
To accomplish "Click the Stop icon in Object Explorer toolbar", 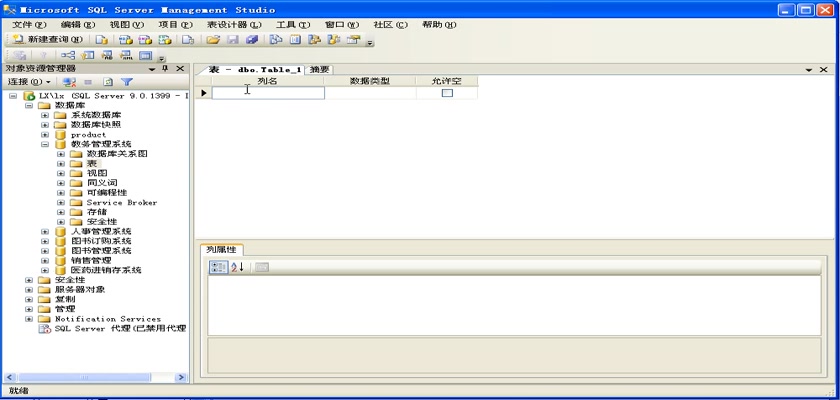I will (88, 82).
